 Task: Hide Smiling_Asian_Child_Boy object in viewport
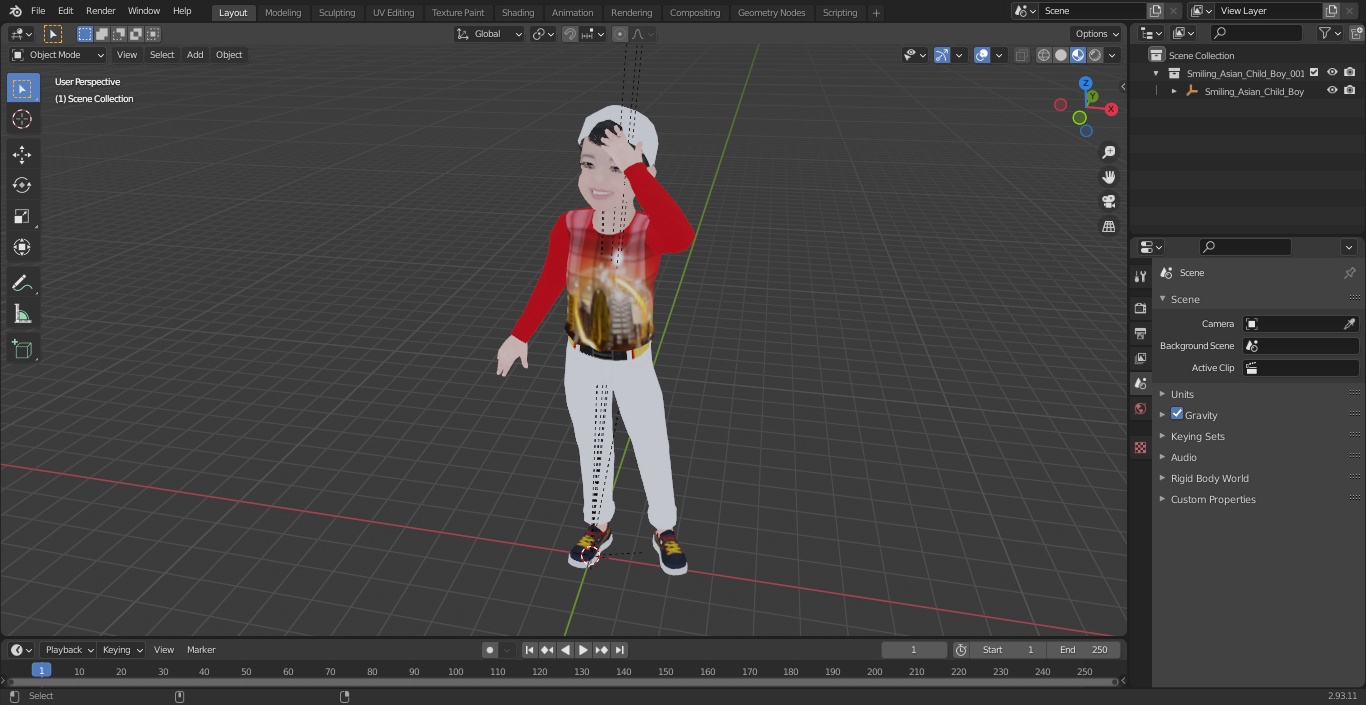tap(1332, 91)
